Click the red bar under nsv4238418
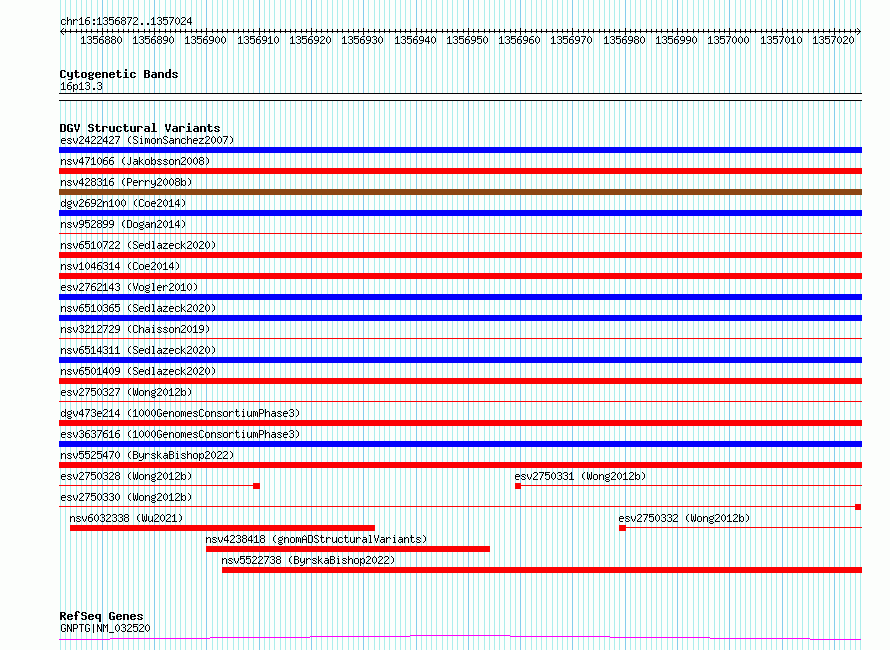The height and width of the screenshot is (650, 890). click(x=348, y=549)
